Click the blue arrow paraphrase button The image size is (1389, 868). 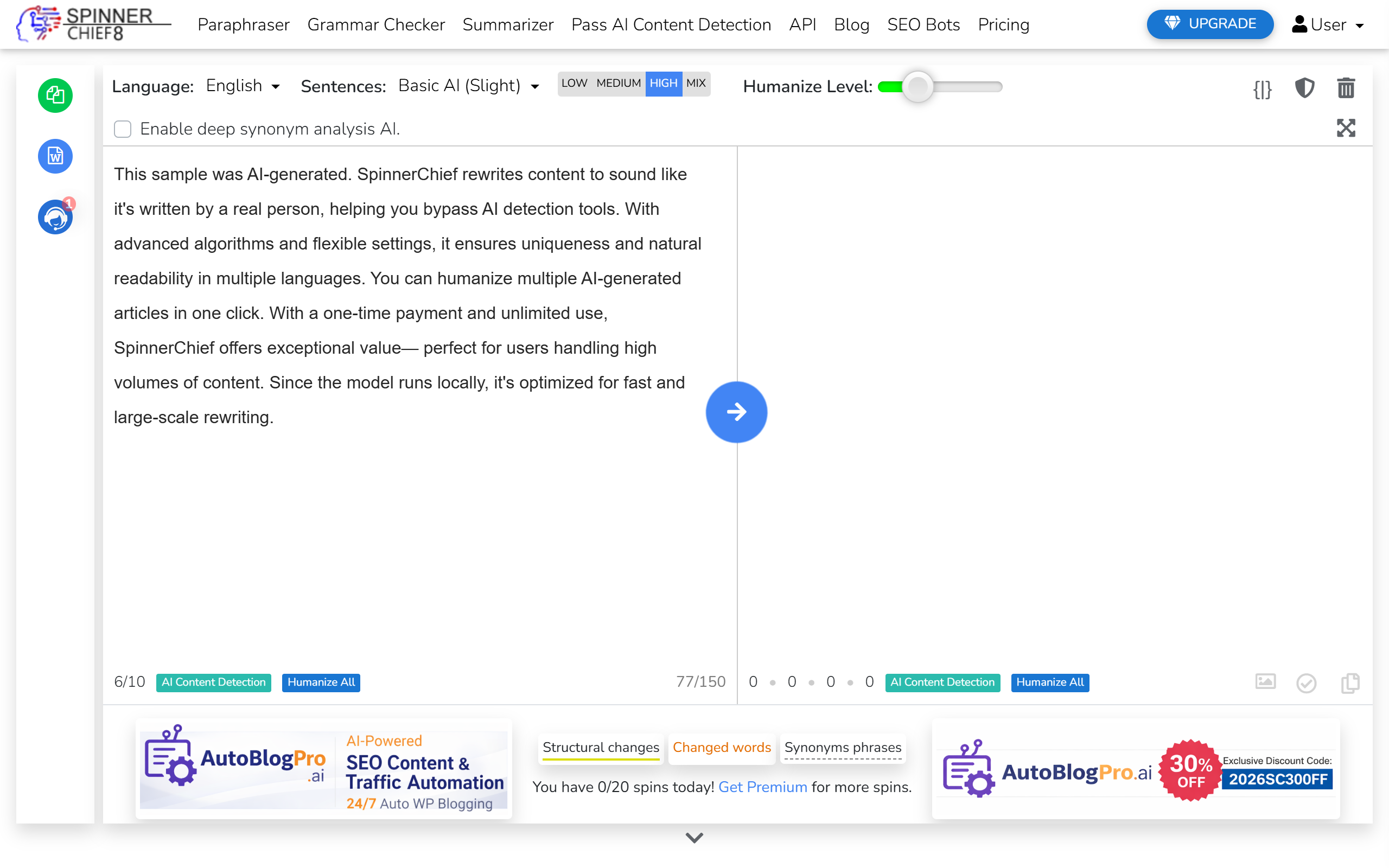click(736, 412)
